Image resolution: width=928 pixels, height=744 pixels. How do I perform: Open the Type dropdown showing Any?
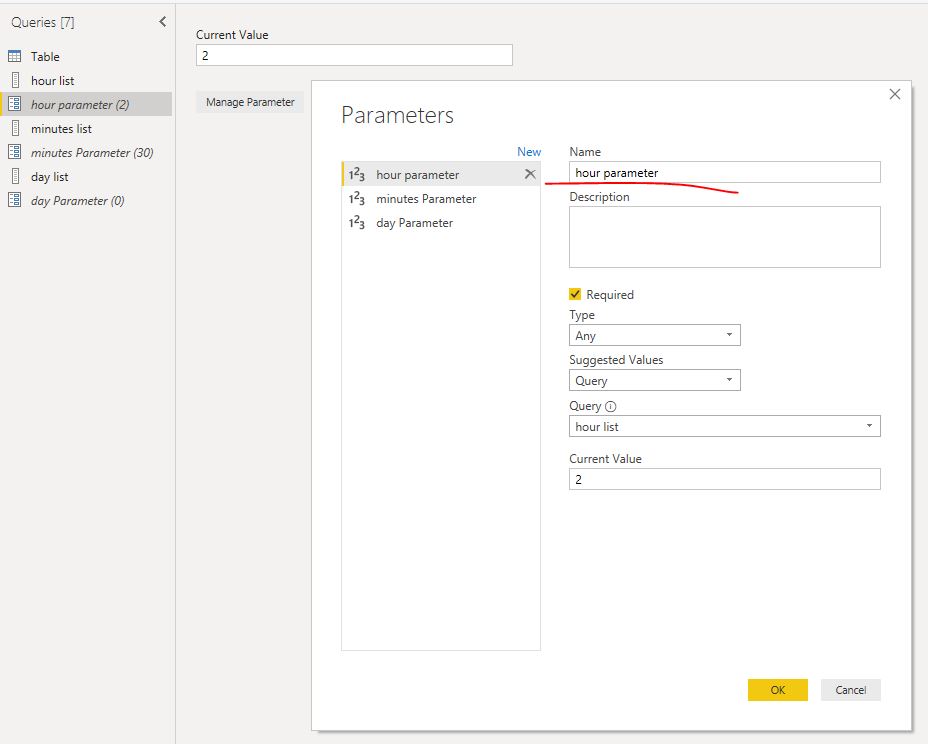pyautogui.click(x=655, y=335)
